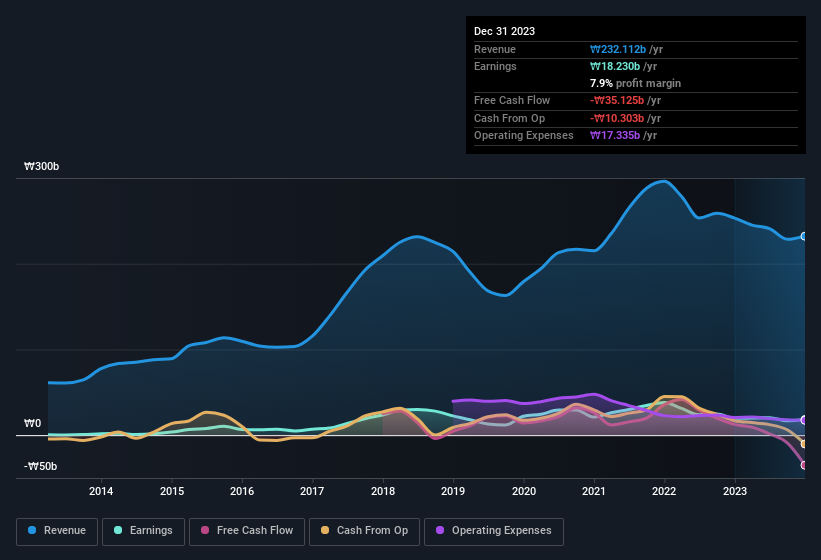Click the Dec 31 2023 tooltip header
Image resolution: width=821 pixels, height=560 pixels.
click(504, 31)
